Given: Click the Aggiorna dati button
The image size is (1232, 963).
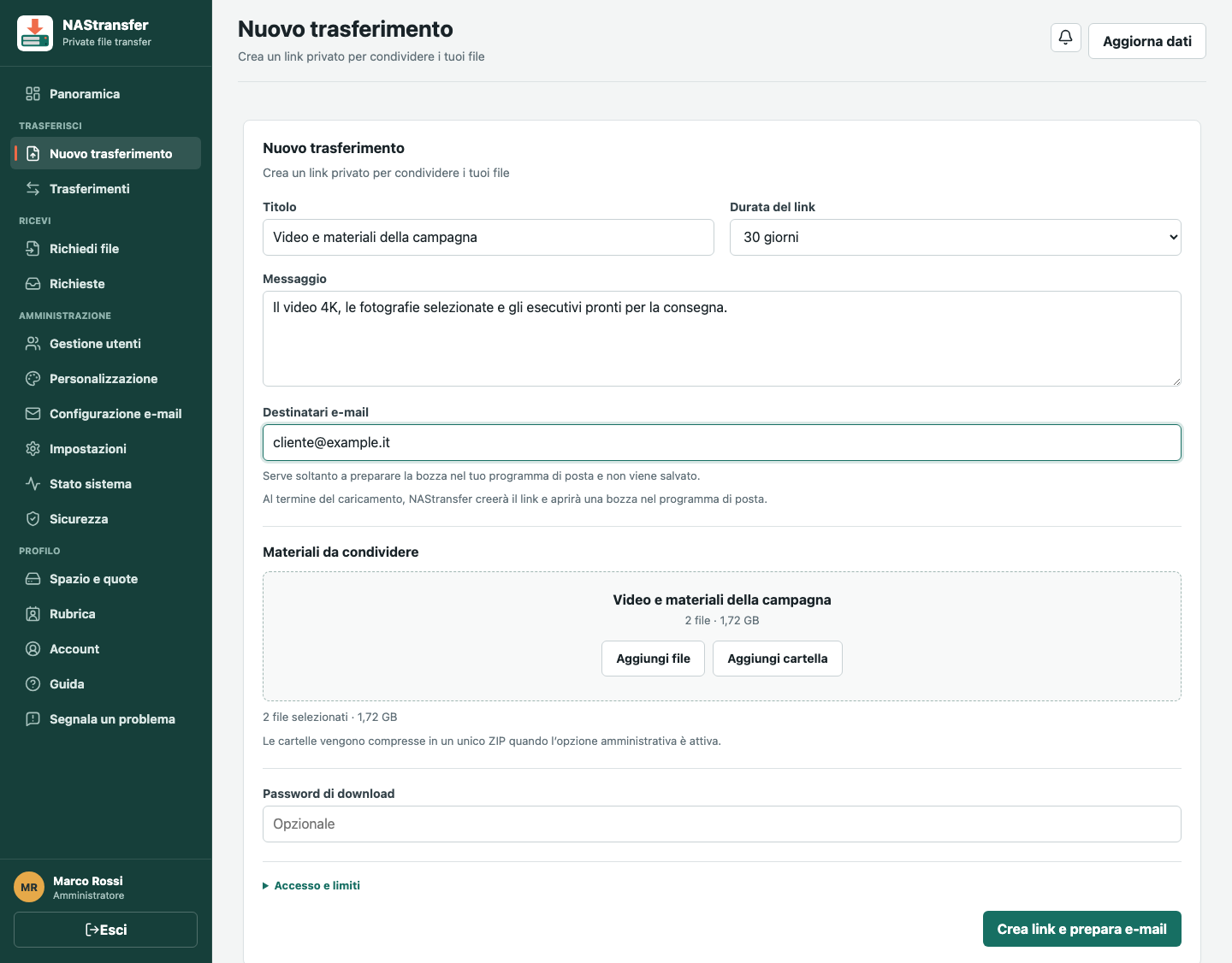Looking at the screenshot, I should (x=1146, y=41).
